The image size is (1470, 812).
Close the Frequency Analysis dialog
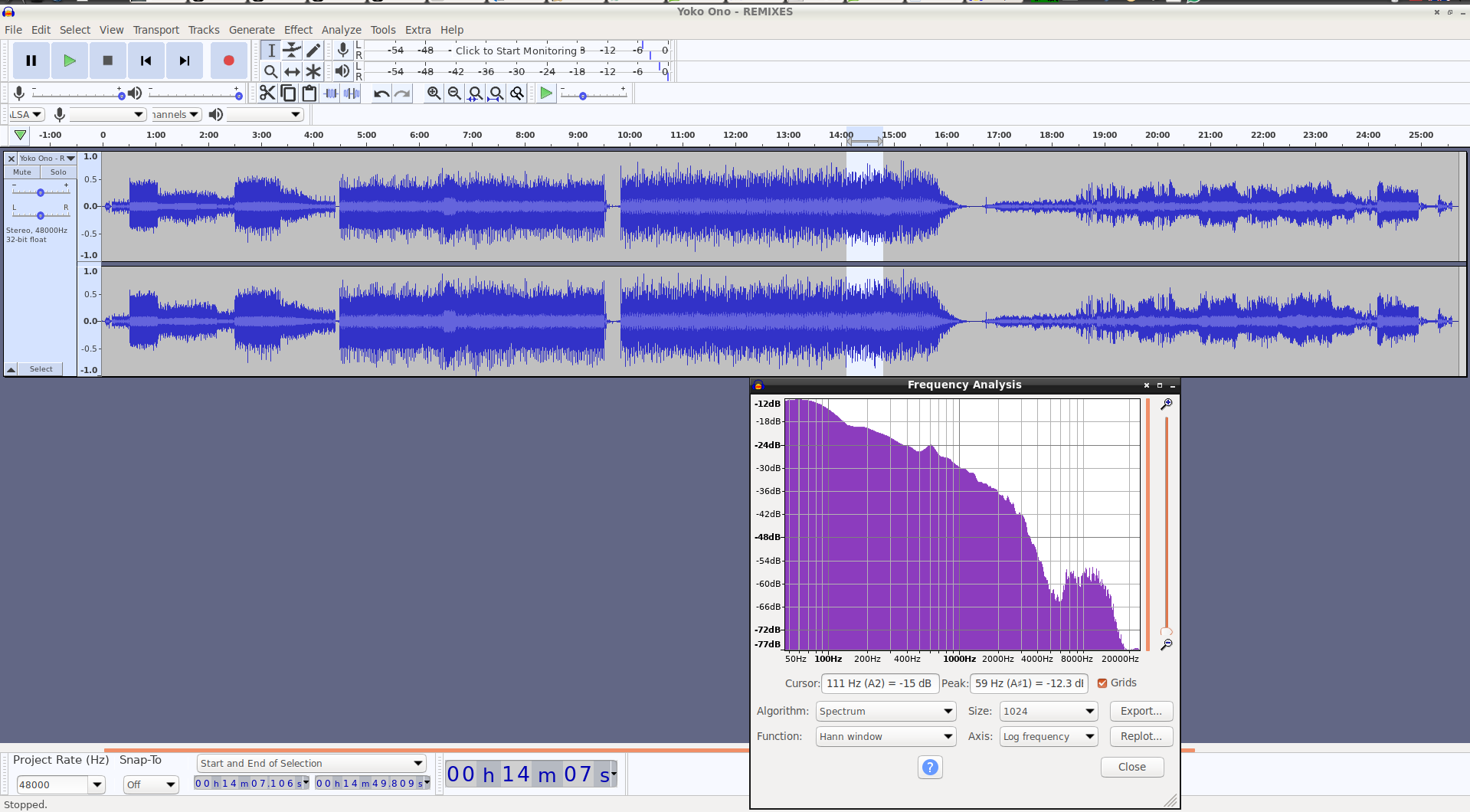[x=1132, y=767]
